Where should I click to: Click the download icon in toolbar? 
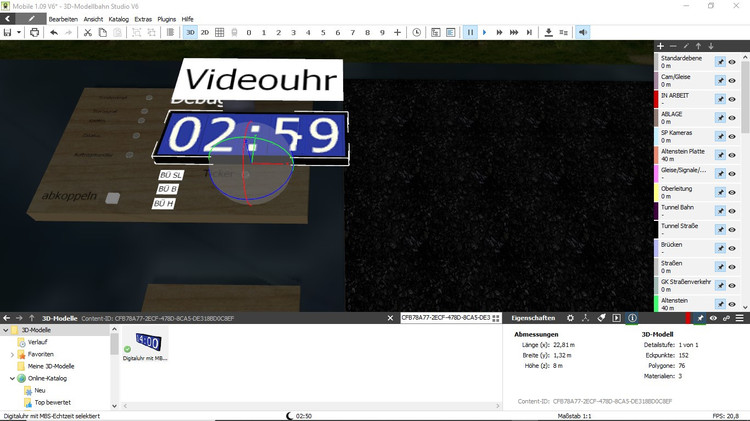(549, 33)
